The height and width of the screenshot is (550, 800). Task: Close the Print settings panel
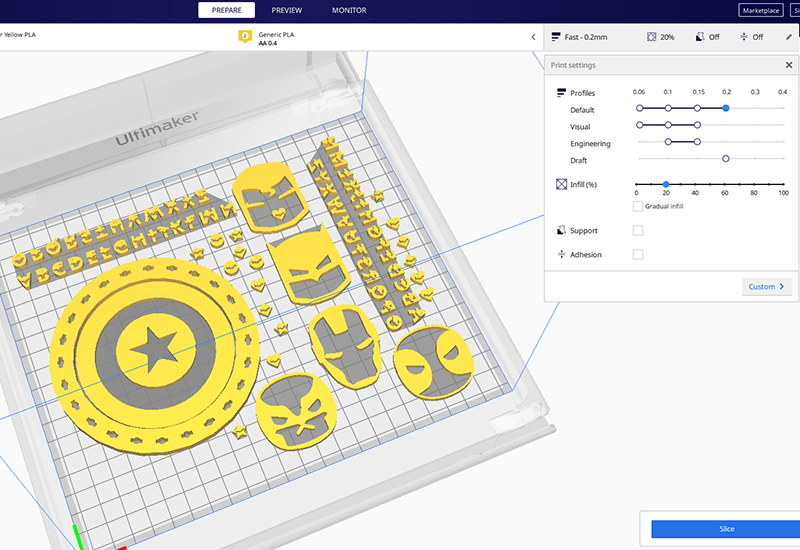point(788,65)
